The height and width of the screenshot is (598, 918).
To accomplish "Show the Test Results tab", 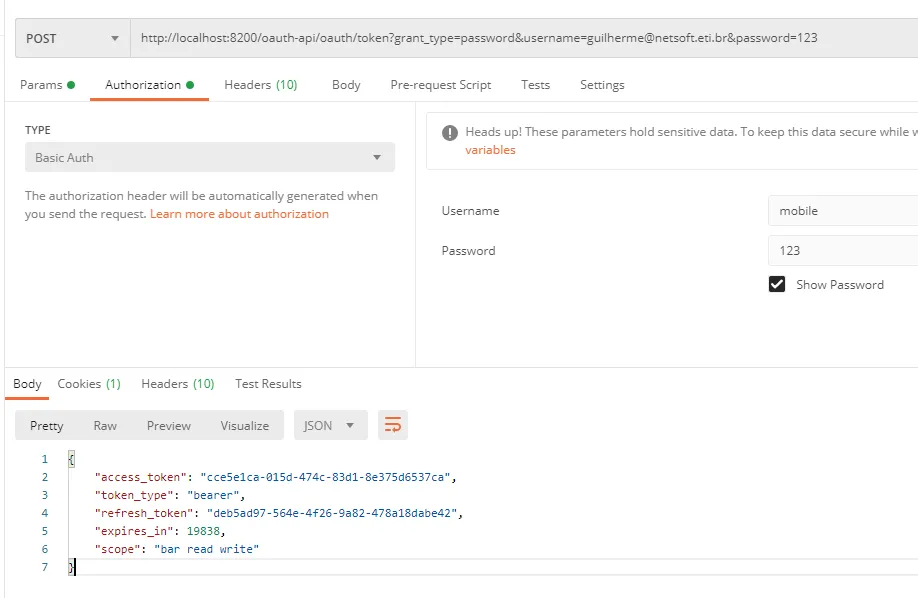I will coord(268,384).
